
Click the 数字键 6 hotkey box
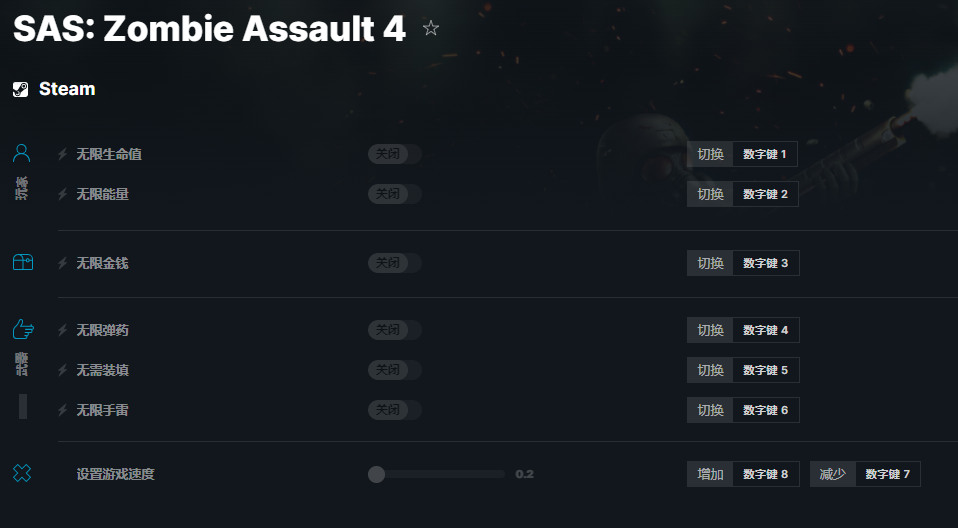(x=766, y=410)
